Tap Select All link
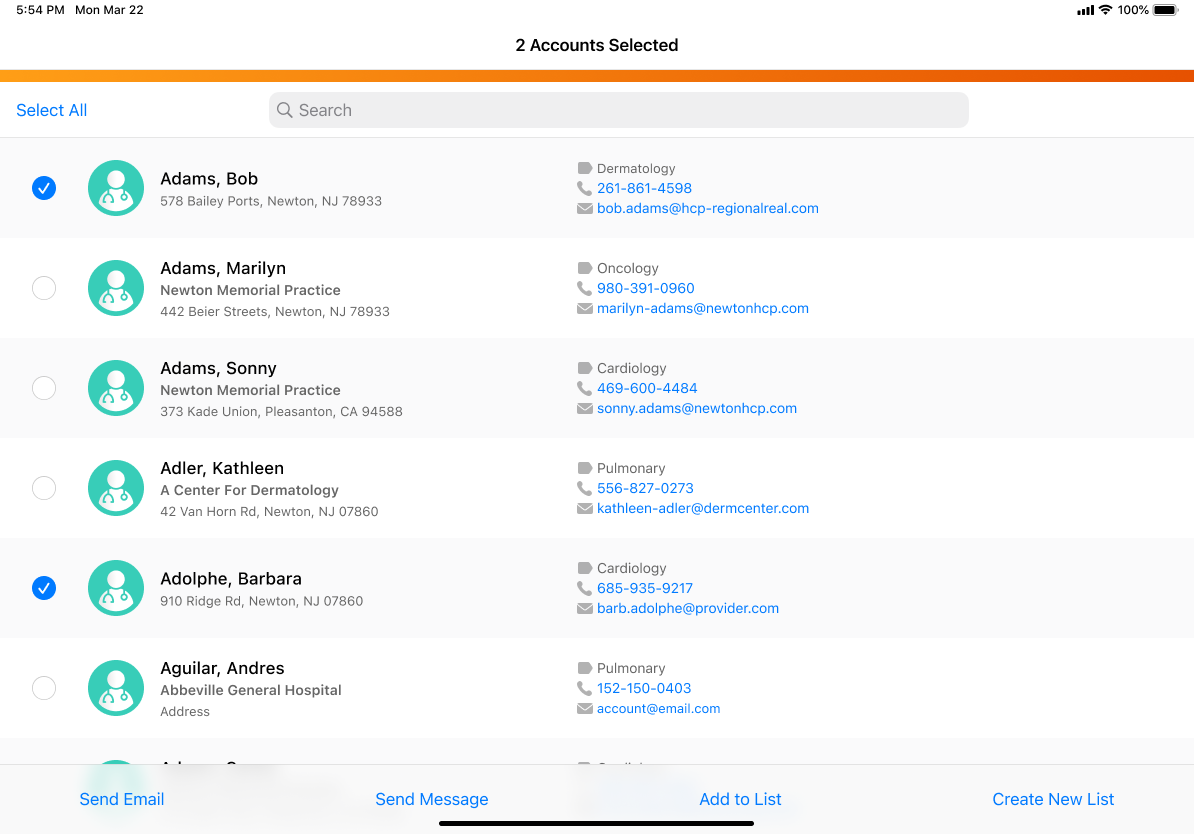This screenshot has width=1194, height=834. pyautogui.click(x=52, y=110)
